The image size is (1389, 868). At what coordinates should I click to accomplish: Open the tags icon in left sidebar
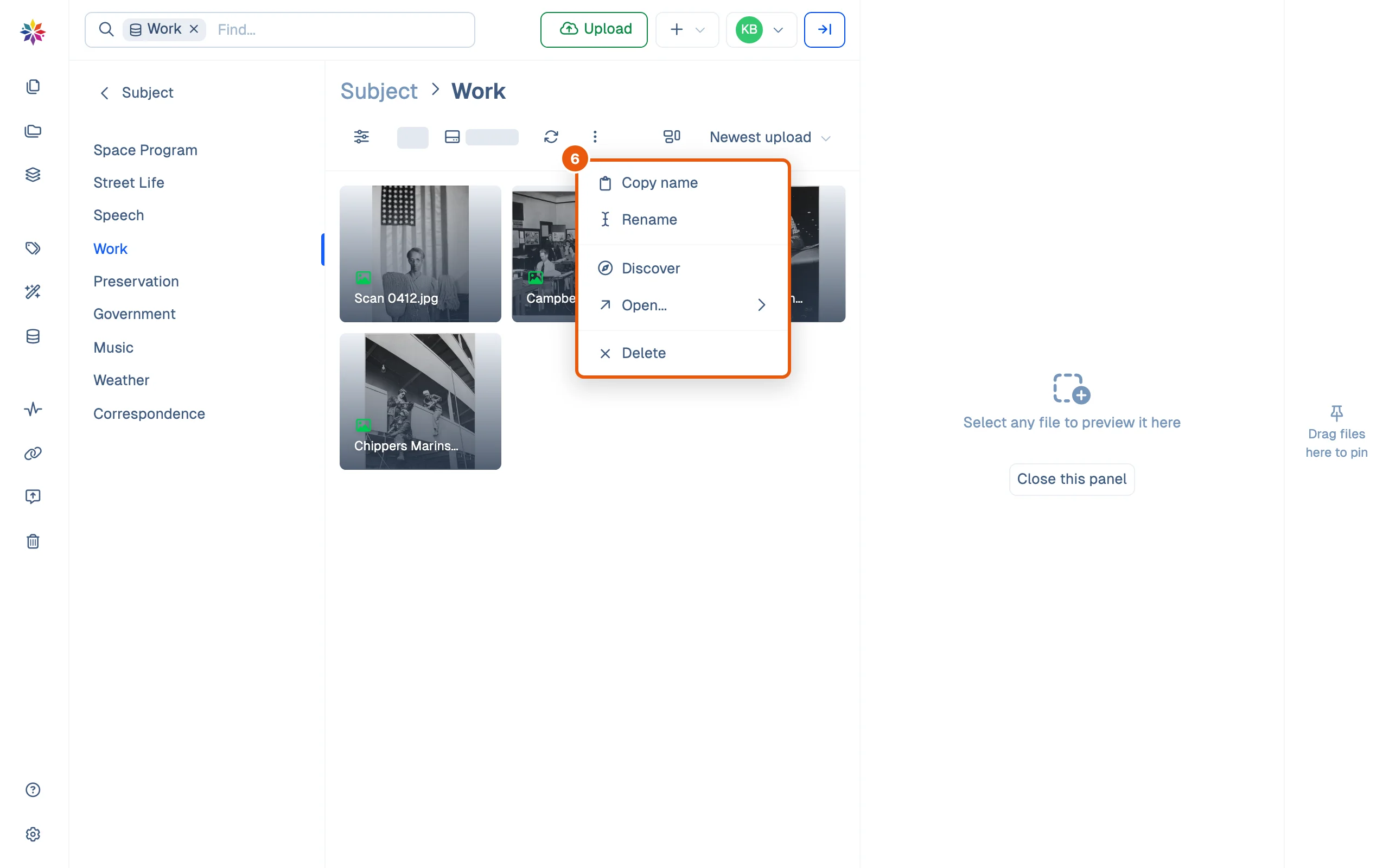click(x=33, y=248)
